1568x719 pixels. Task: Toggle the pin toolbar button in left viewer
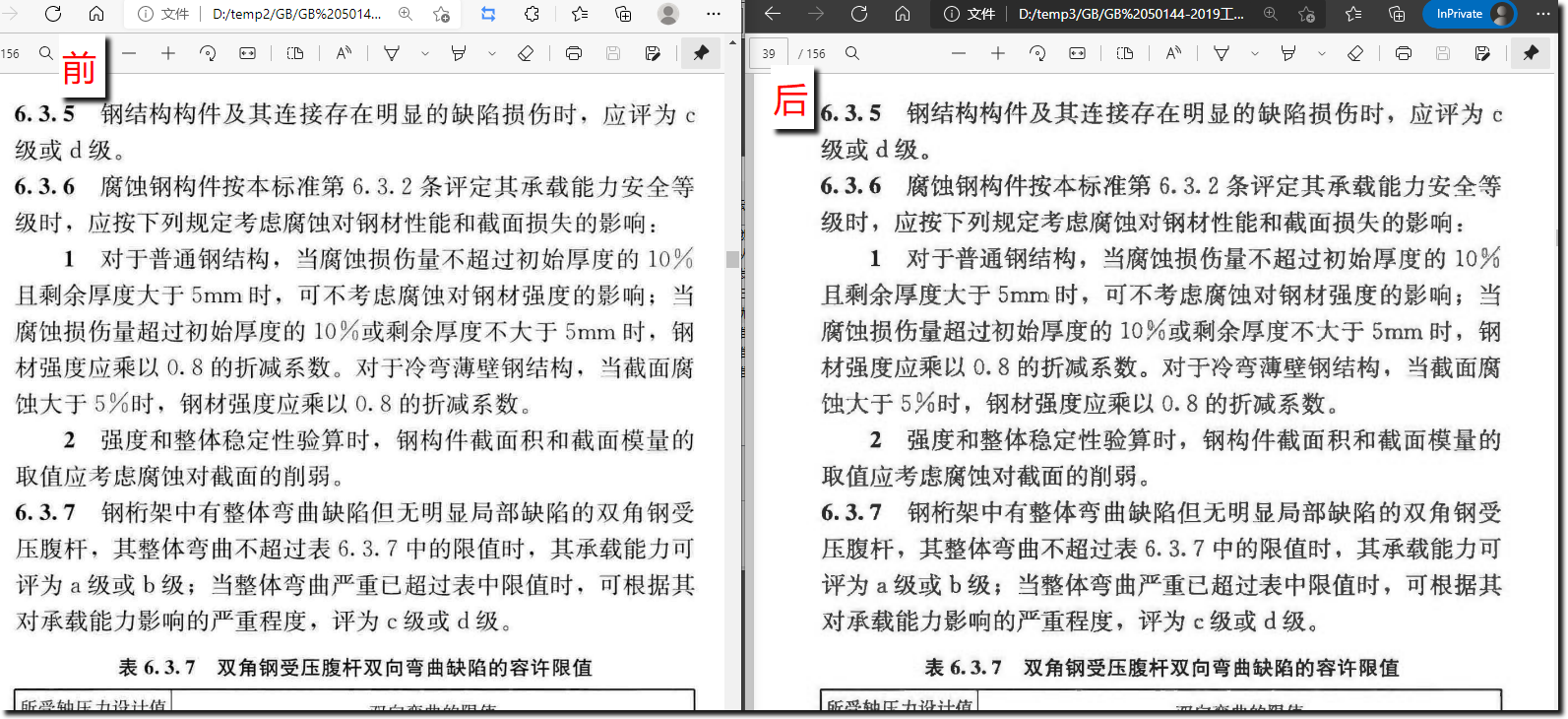tap(701, 53)
